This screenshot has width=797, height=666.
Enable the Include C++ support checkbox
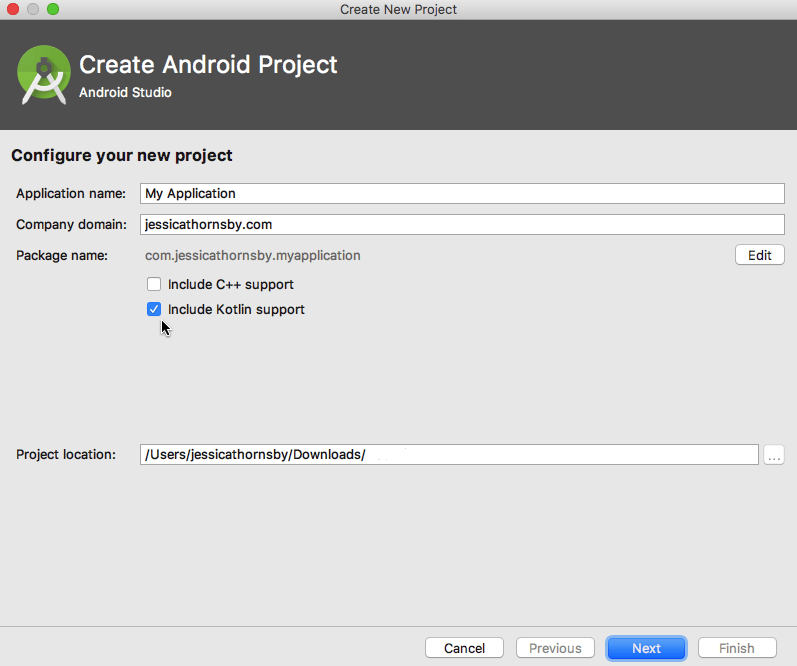(x=154, y=284)
